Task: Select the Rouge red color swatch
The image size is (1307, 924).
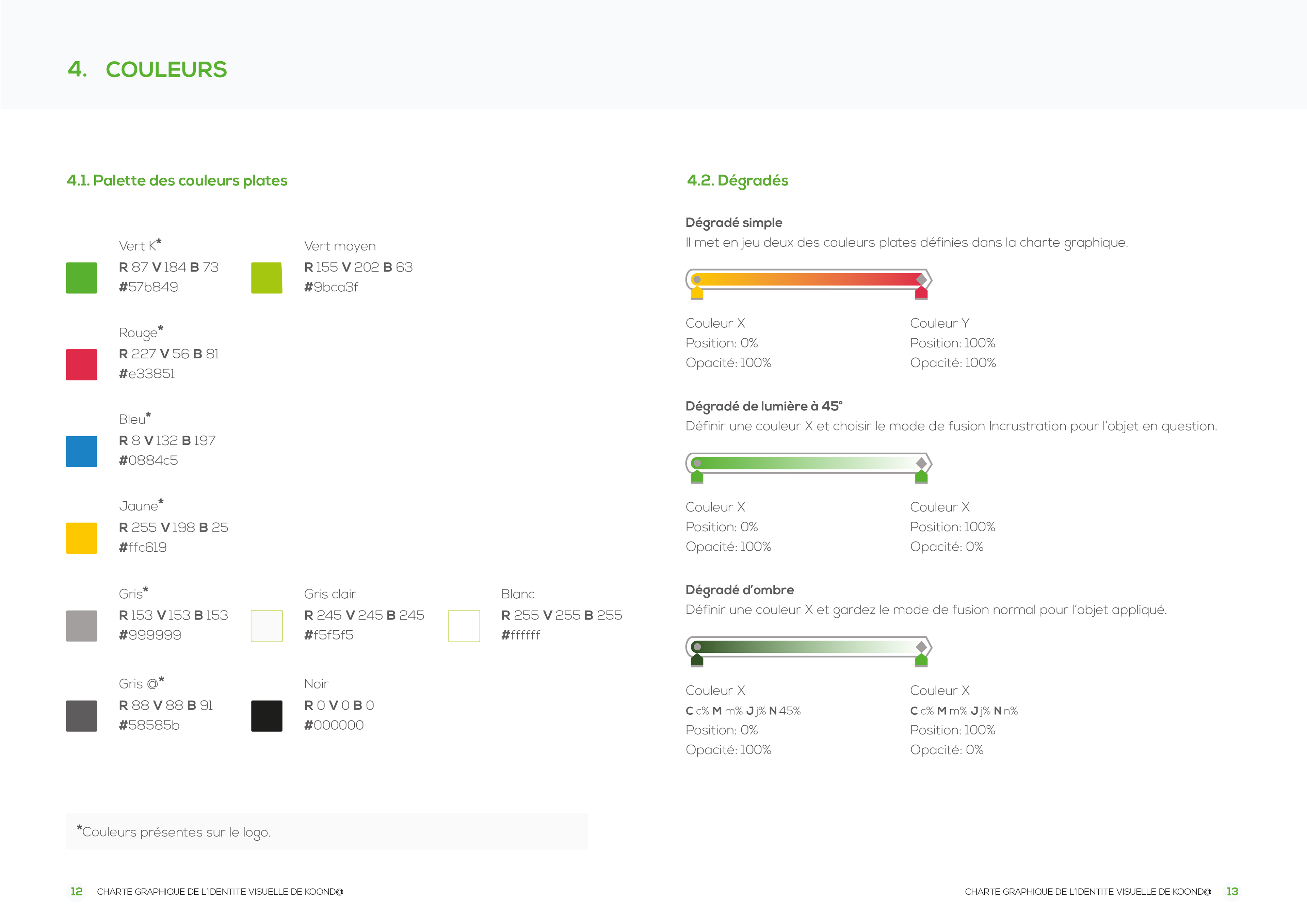Action: 81,364
